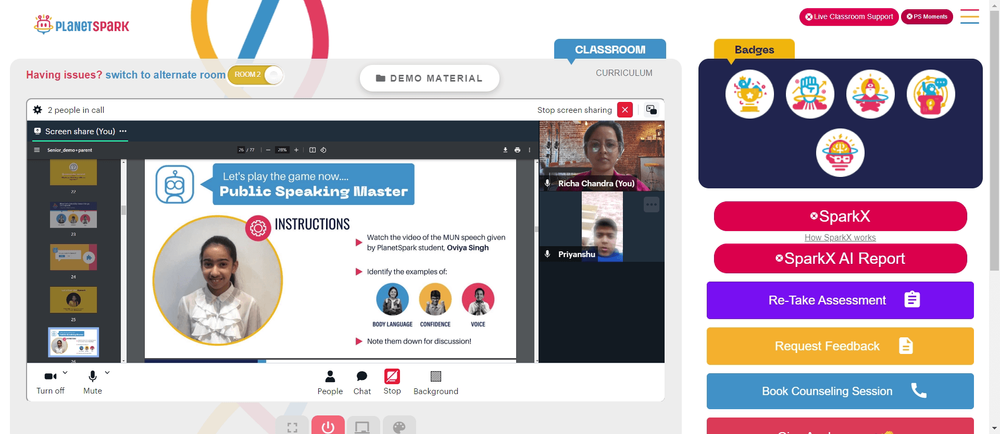Expand camera options chevron

click(x=65, y=372)
